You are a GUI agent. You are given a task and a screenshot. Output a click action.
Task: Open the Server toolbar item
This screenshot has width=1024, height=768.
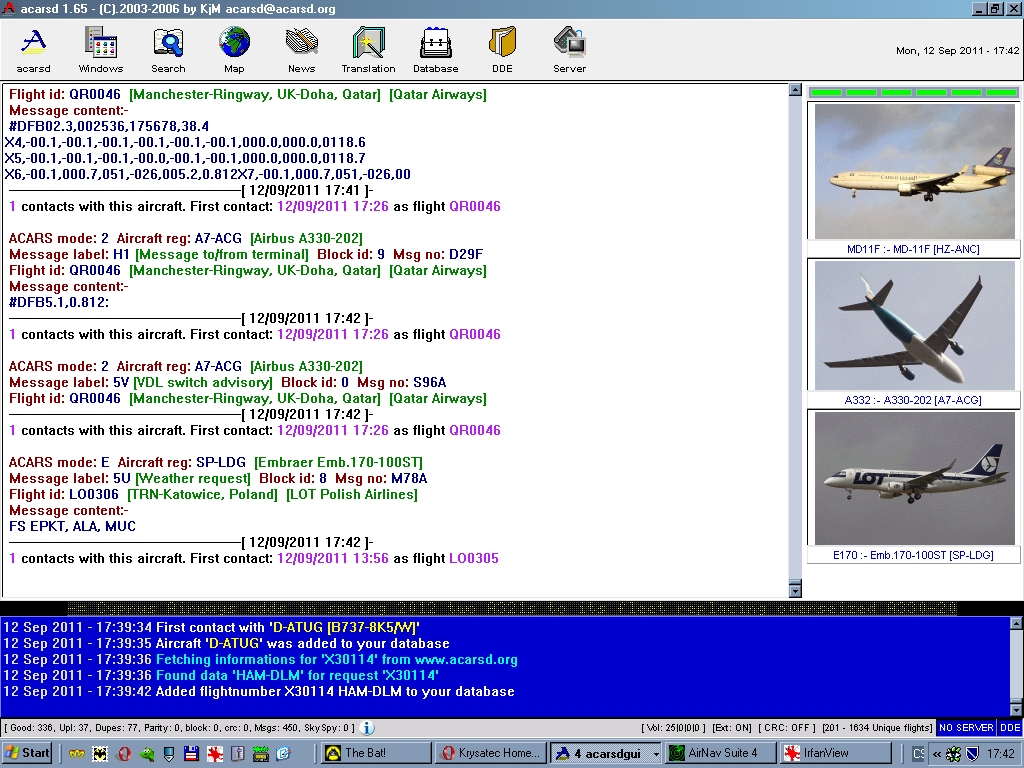[x=569, y=50]
